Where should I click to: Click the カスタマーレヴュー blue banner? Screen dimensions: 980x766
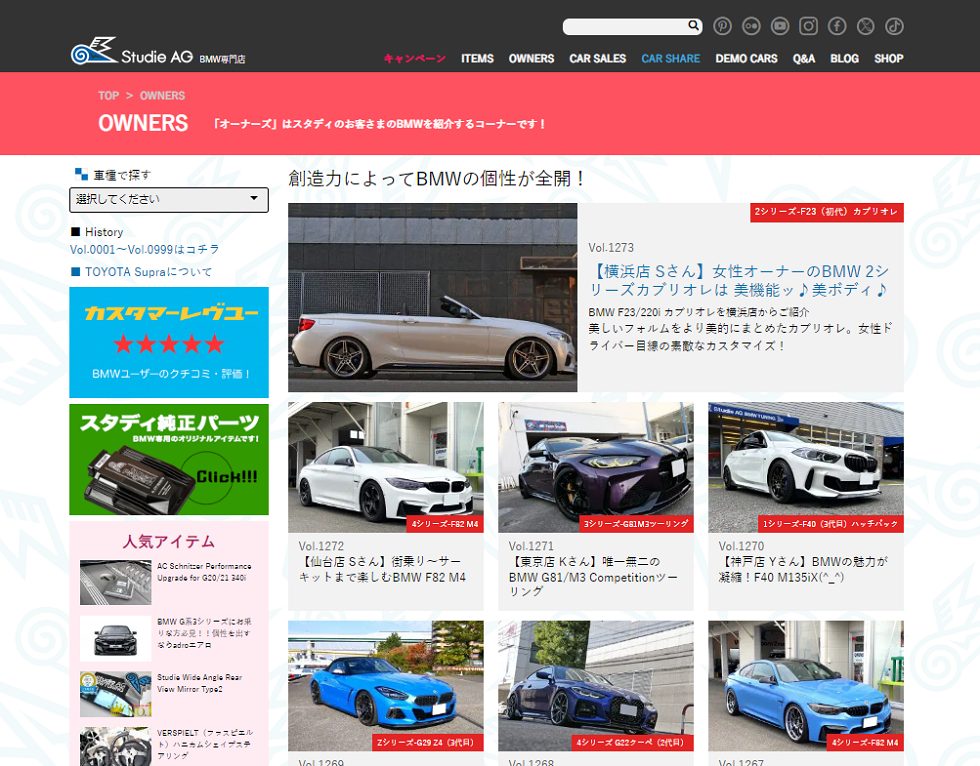click(x=169, y=342)
